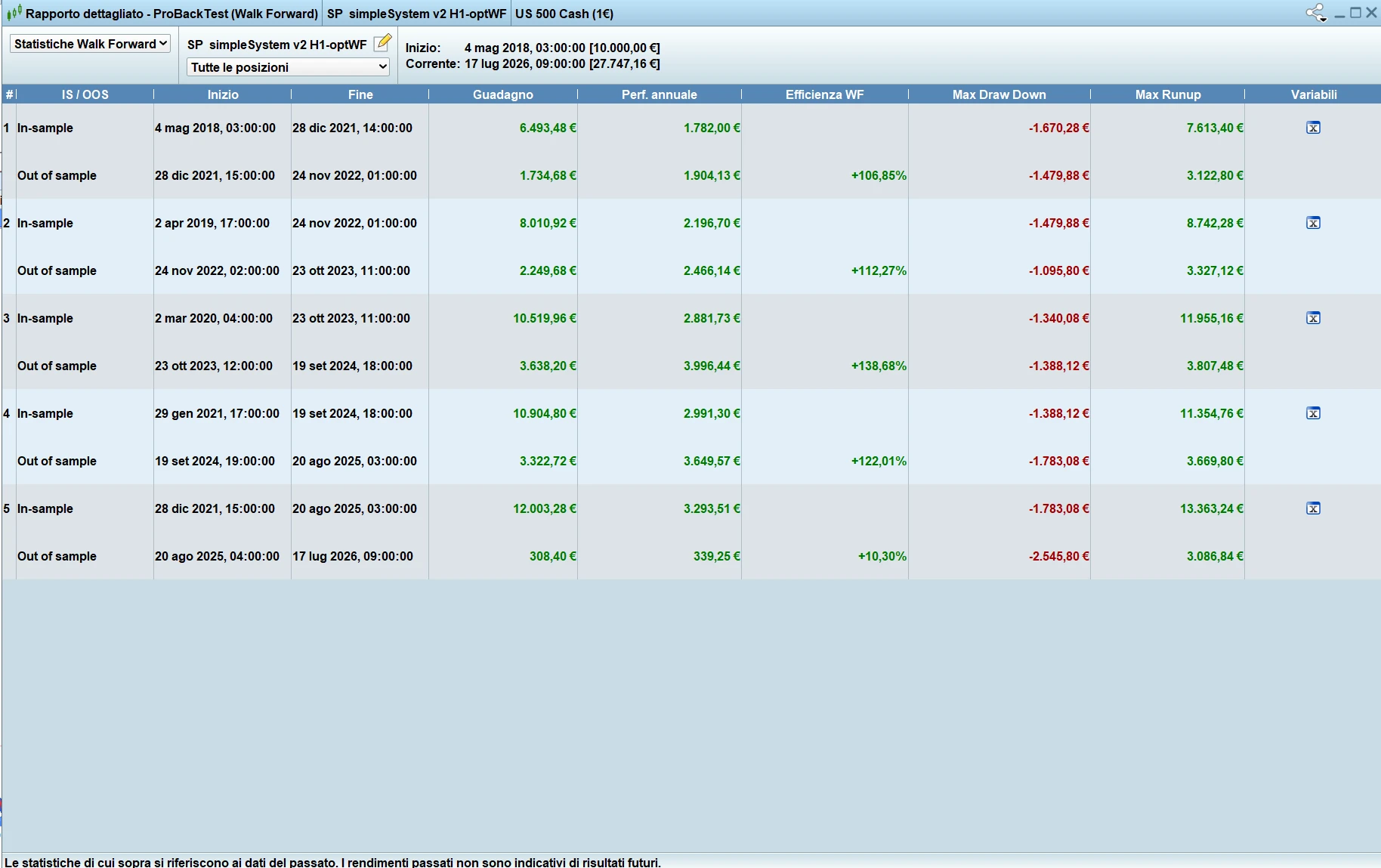Image resolution: width=1381 pixels, height=868 pixels.
Task: Click efficiency value +10,30%
Action: (x=882, y=556)
